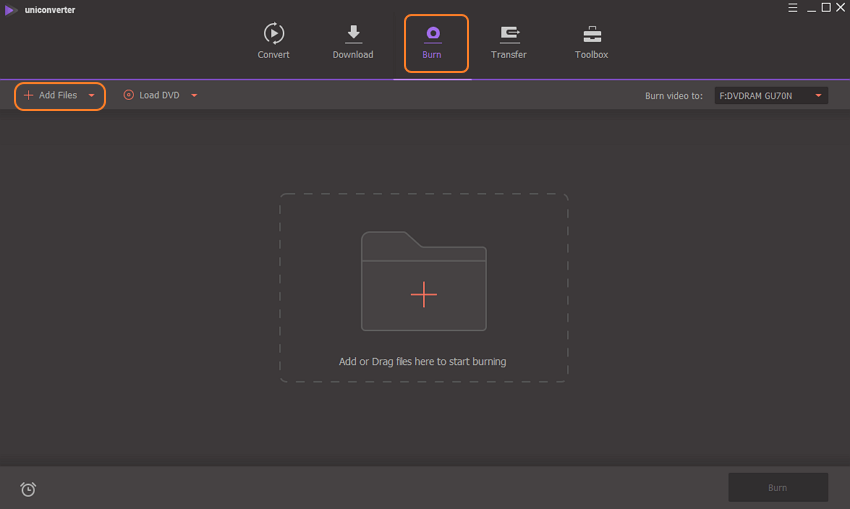Click the Add Files button
Screen dimensions: 850x509
pyautogui.click(x=52, y=96)
